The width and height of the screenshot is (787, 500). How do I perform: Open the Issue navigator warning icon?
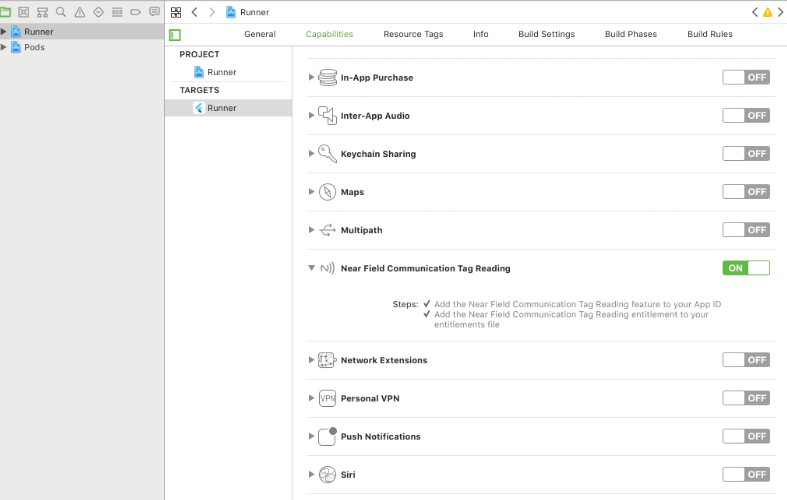(79, 12)
